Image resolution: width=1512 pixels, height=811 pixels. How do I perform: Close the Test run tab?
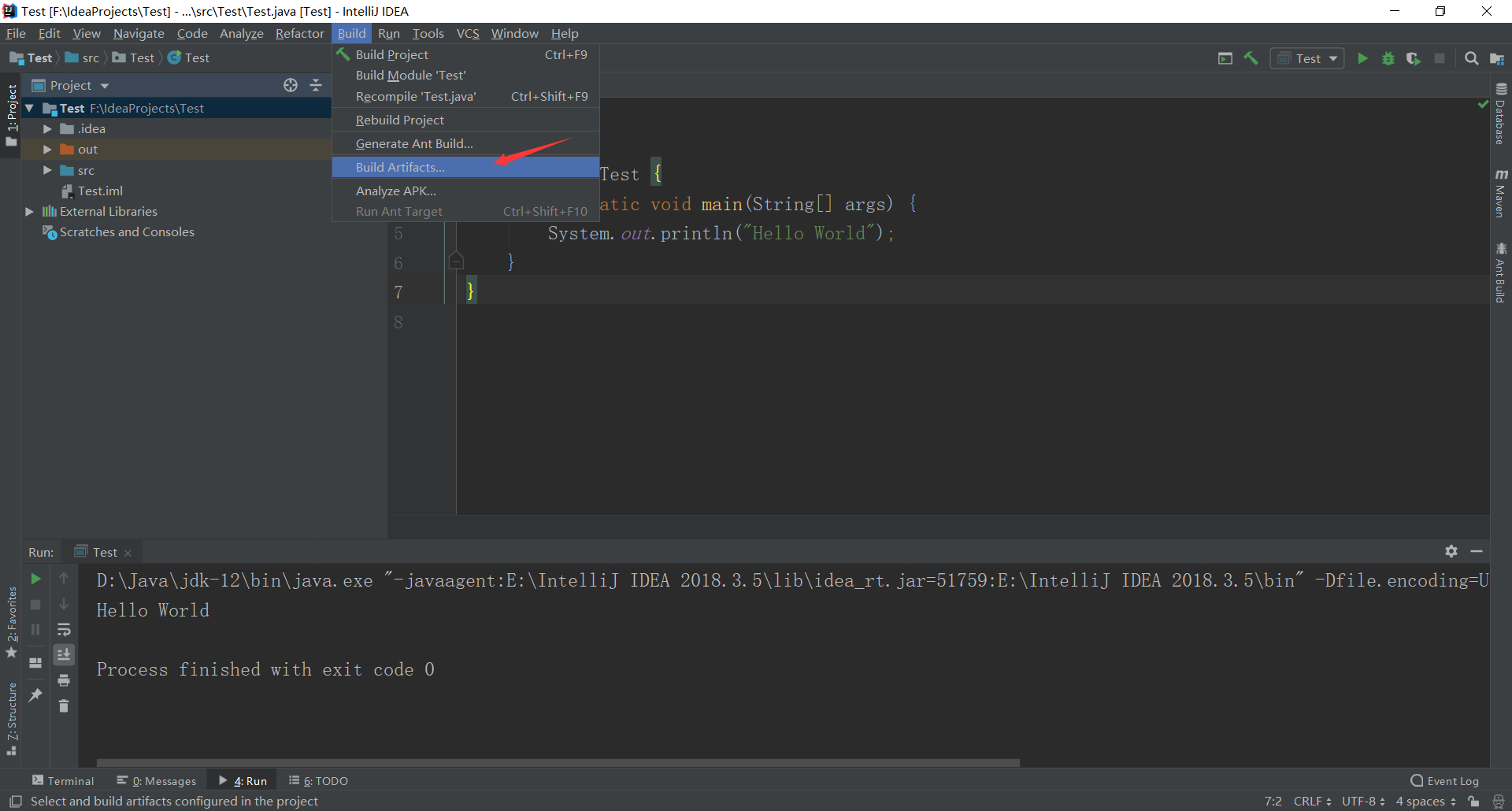pos(128,553)
